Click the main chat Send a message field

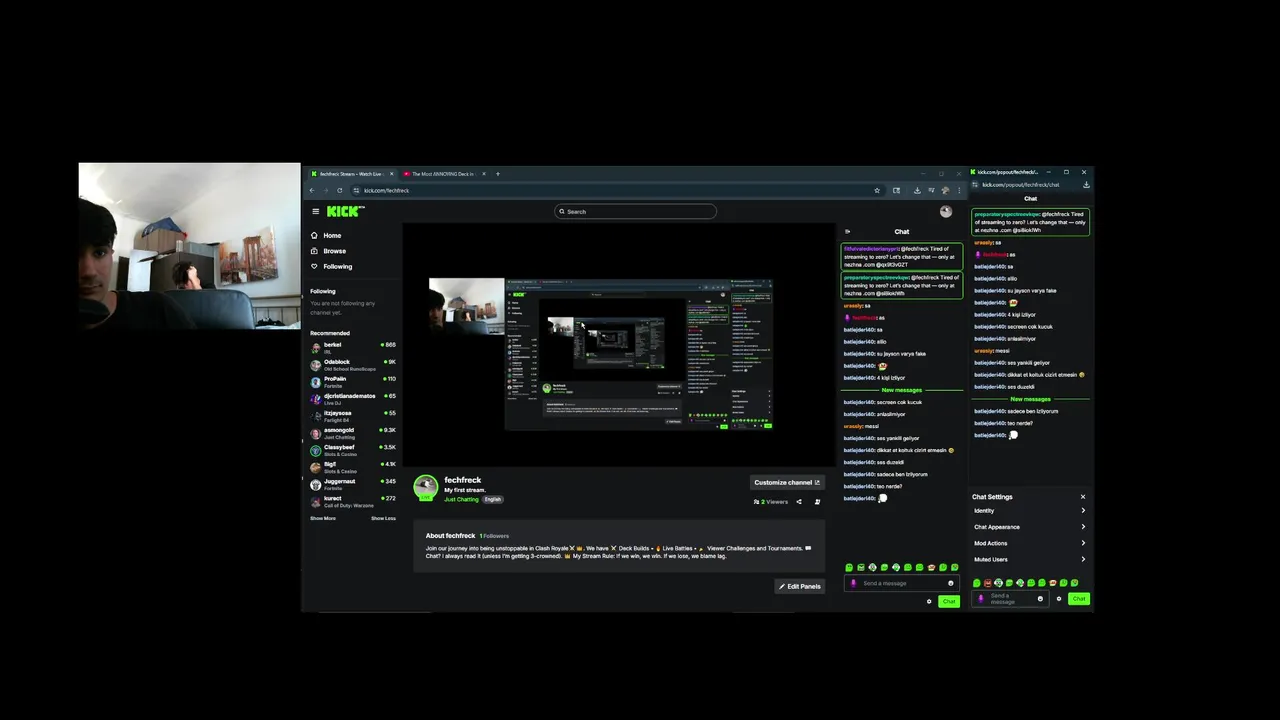pyautogui.click(x=903, y=583)
